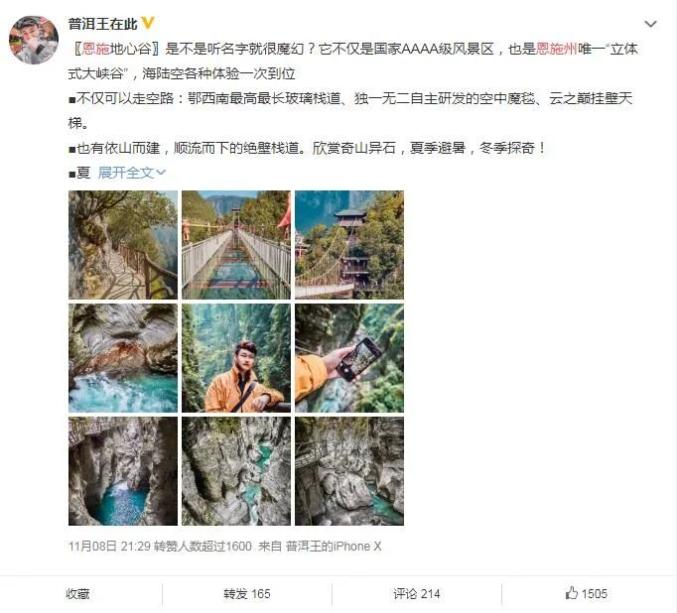Expand full text via 展开全文
Screen dimensions: 677x613
coord(132,173)
